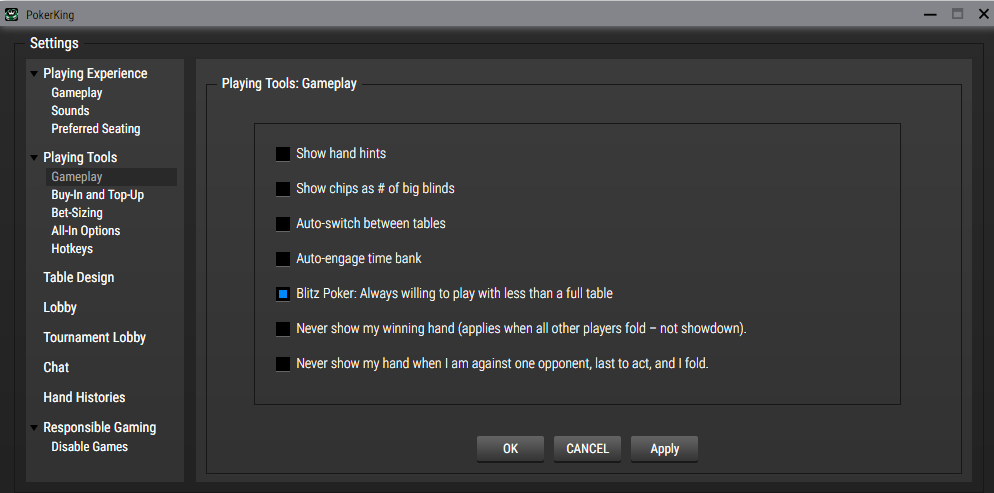Viewport: 994px width, 493px height.
Task: Select Preferred Seating in the sidebar
Action: tap(96, 129)
